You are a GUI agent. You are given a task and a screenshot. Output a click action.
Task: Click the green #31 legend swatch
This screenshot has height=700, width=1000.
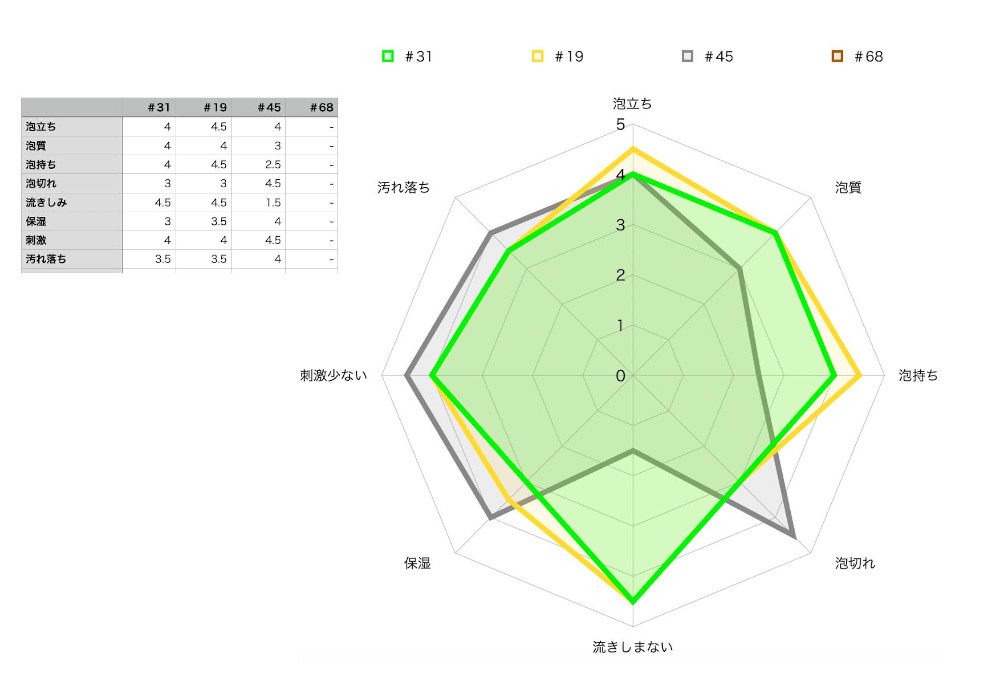[388, 57]
